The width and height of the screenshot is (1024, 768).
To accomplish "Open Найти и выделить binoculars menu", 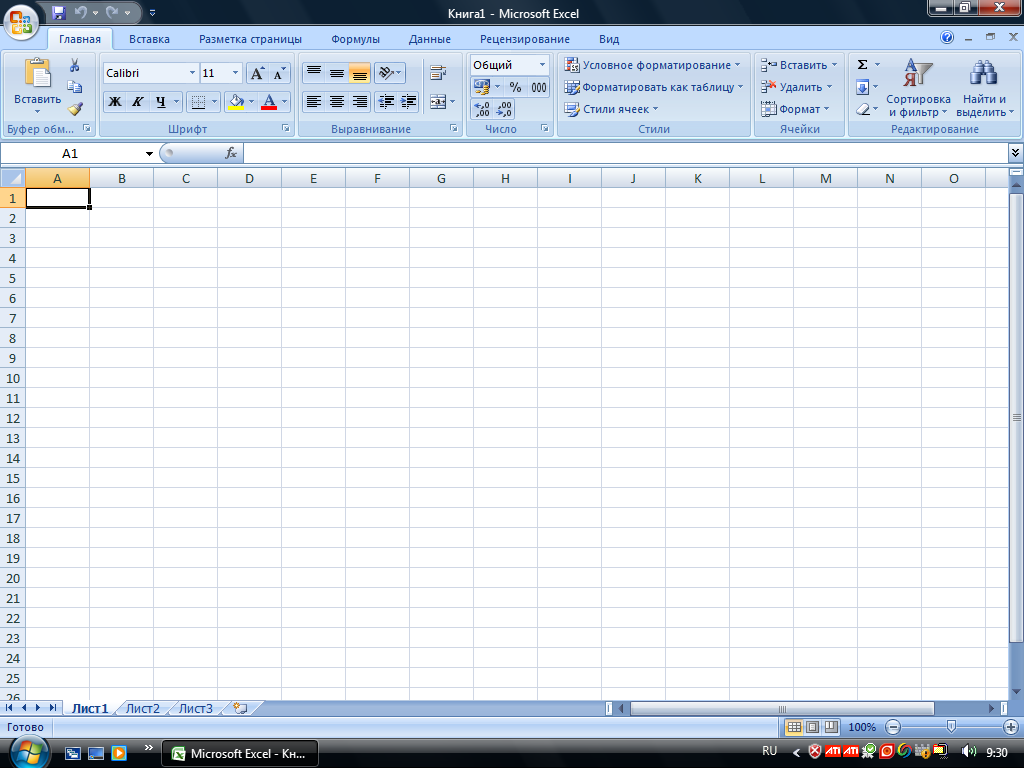I will tap(984, 88).
